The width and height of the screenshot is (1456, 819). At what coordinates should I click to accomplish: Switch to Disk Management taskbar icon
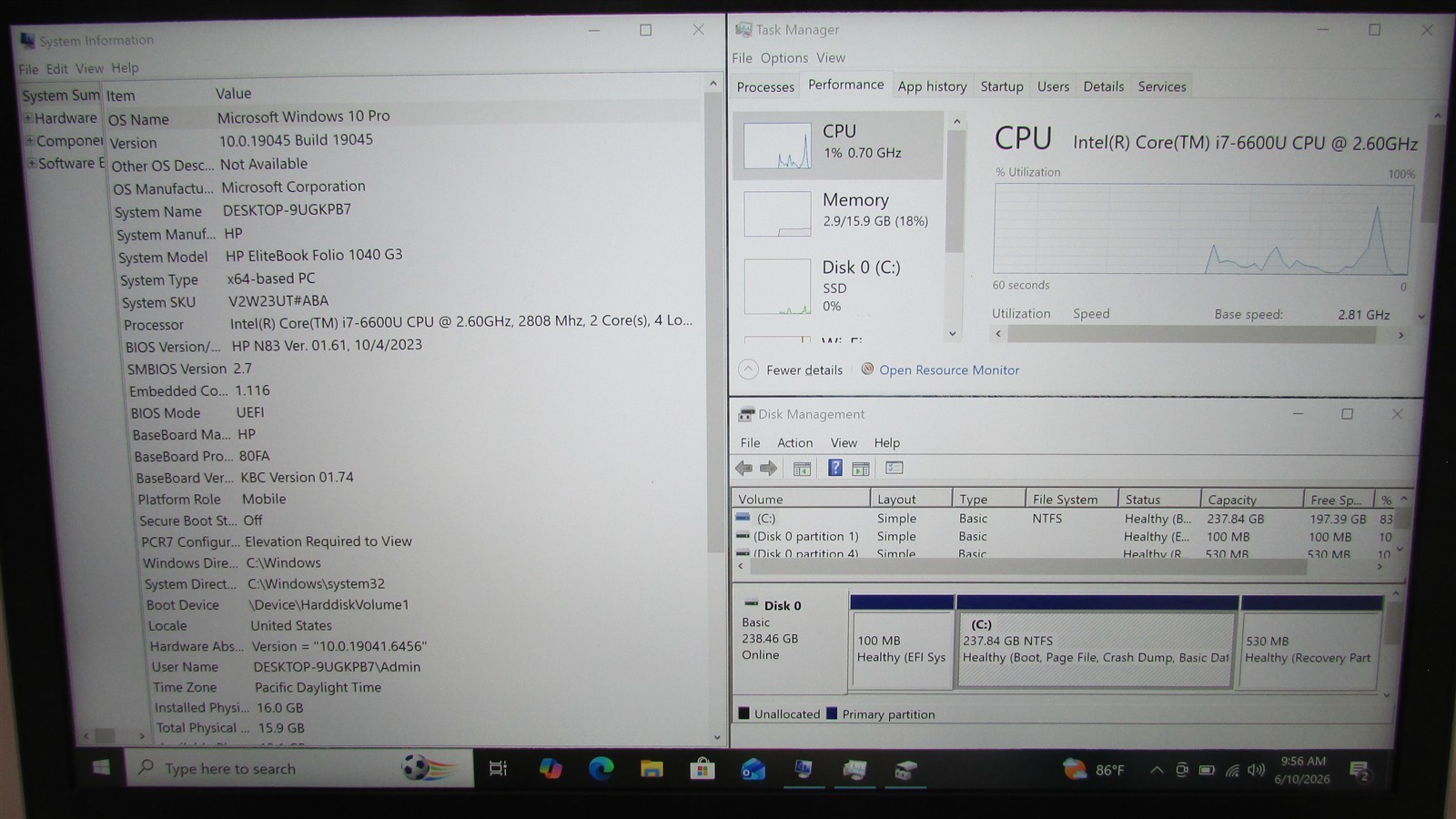(x=905, y=771)
